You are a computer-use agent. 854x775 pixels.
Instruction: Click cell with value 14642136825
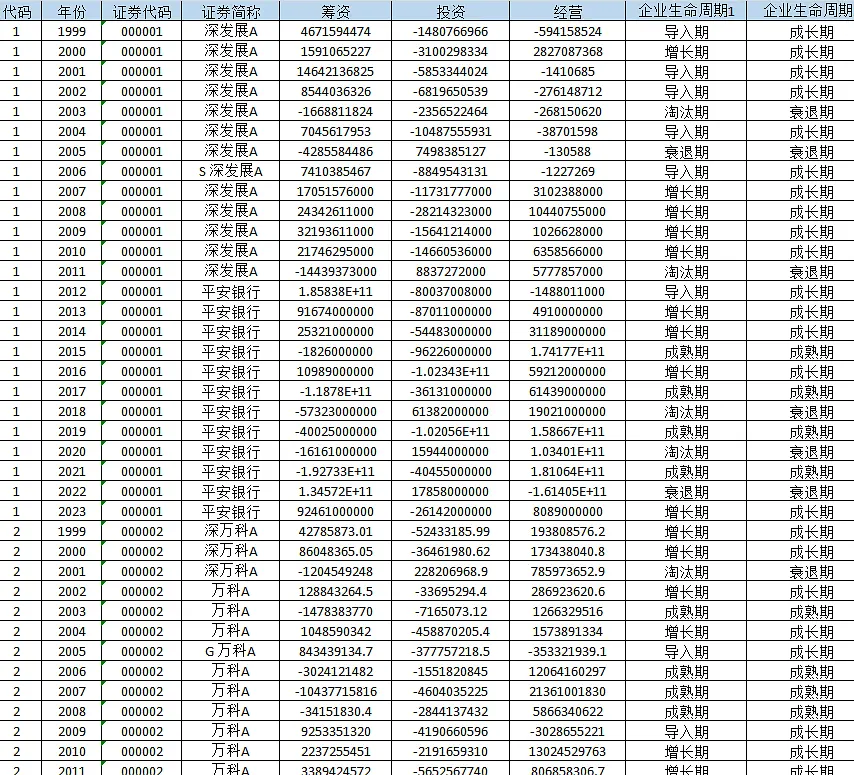point(336,71)
